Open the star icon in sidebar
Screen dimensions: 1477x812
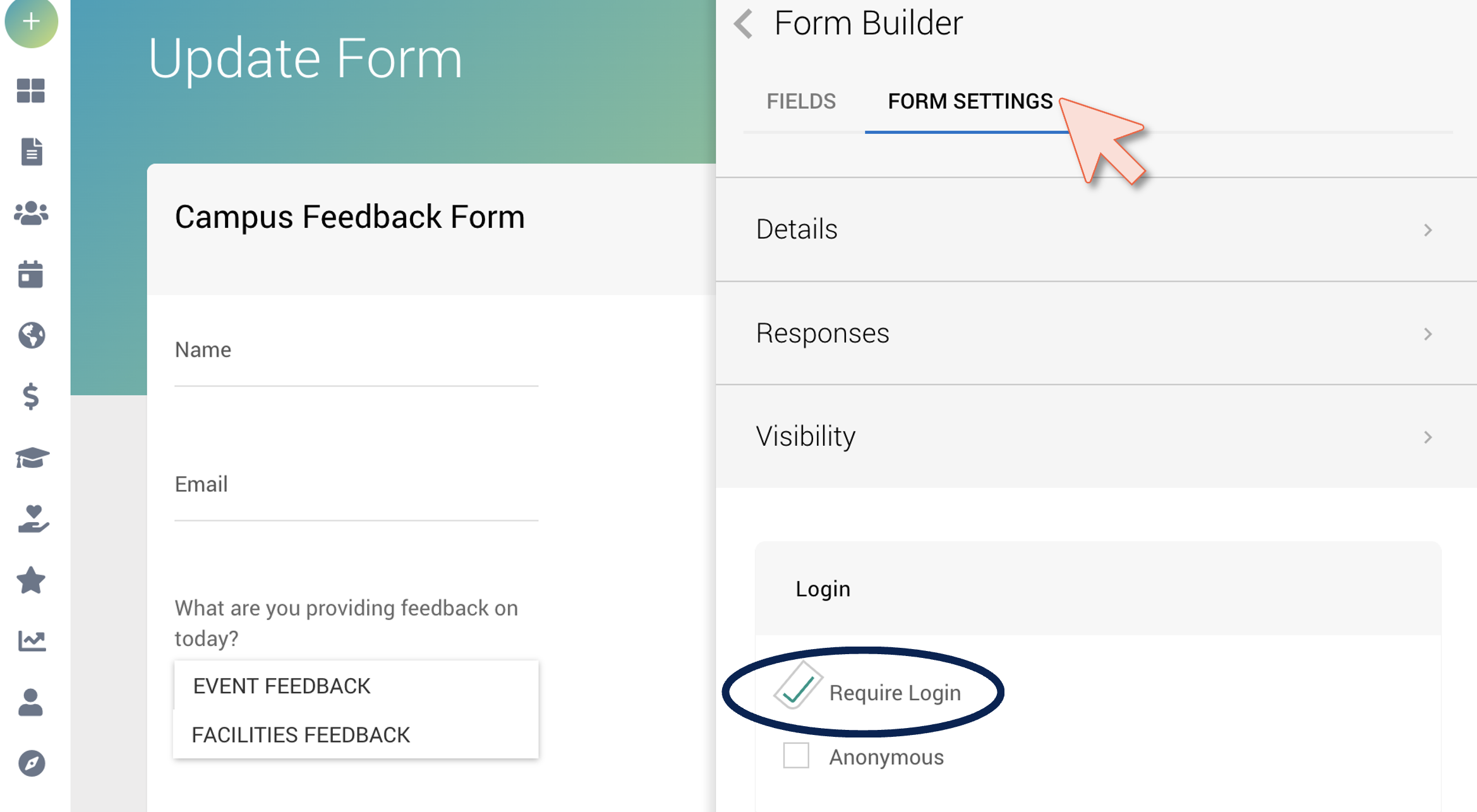click(31, 580)
